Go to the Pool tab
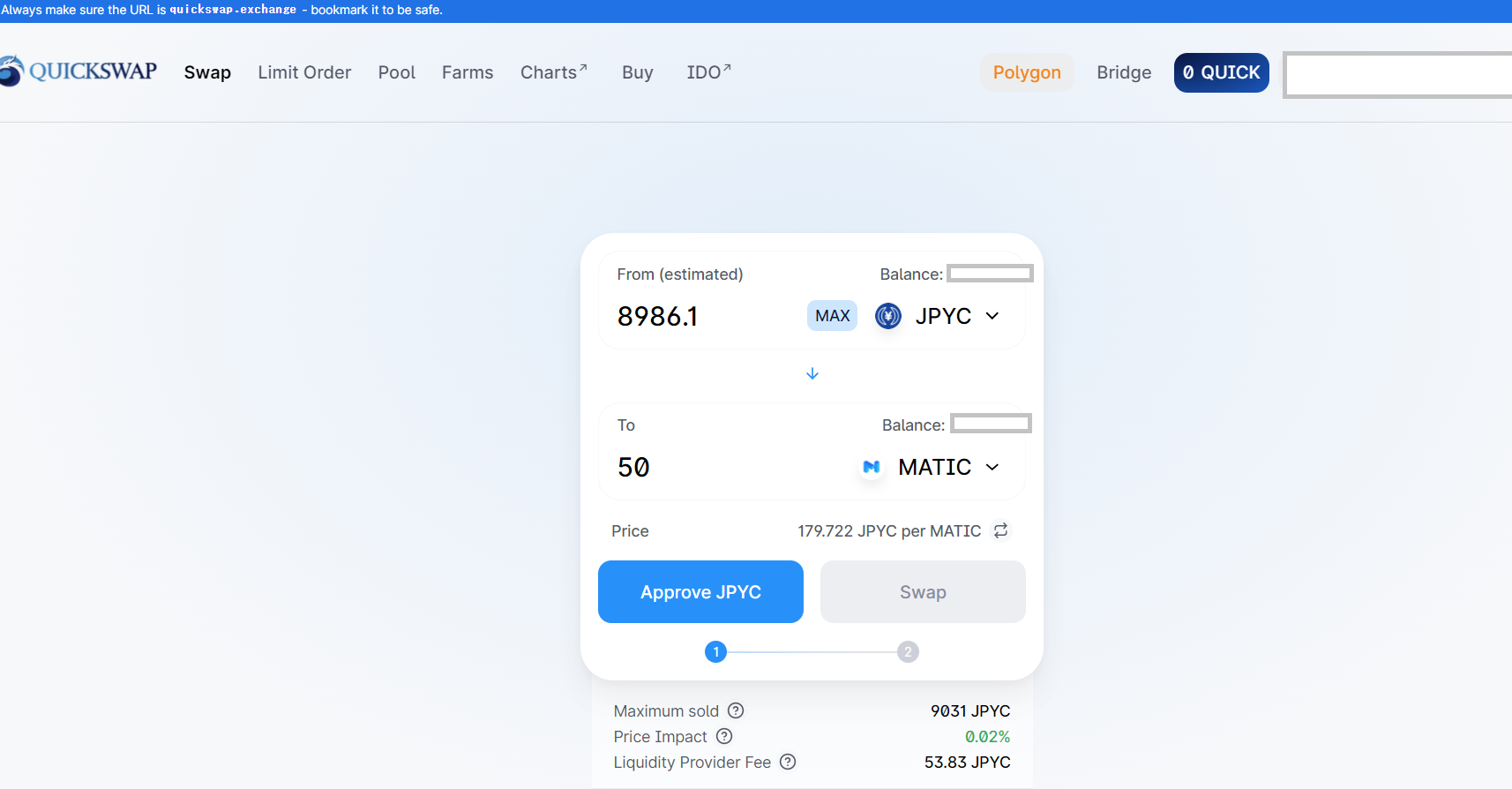 pos(397,72)
